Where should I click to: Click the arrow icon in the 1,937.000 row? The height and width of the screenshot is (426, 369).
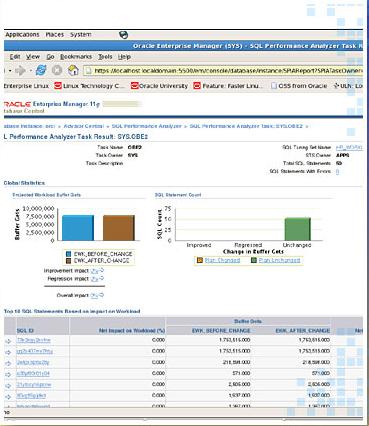(8, 396)
